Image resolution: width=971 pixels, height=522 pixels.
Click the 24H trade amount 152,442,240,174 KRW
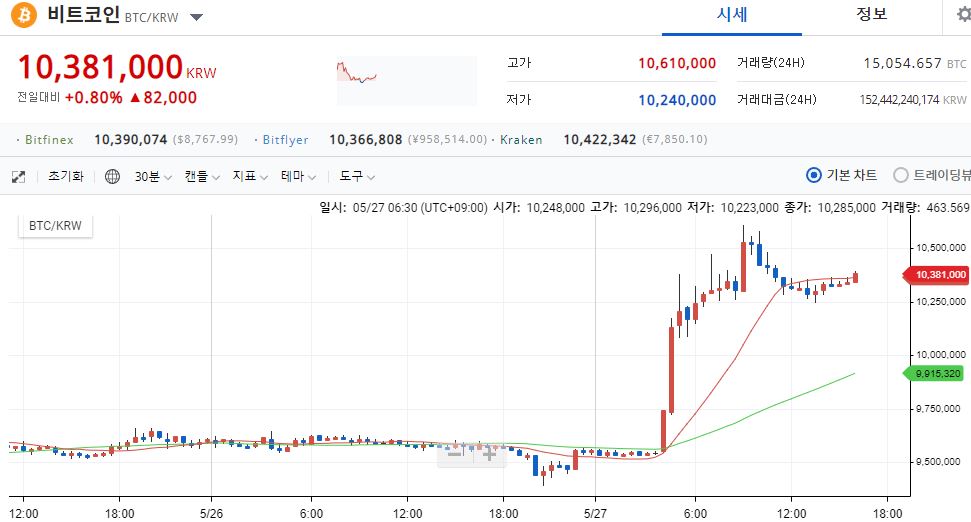coord(913,100)
